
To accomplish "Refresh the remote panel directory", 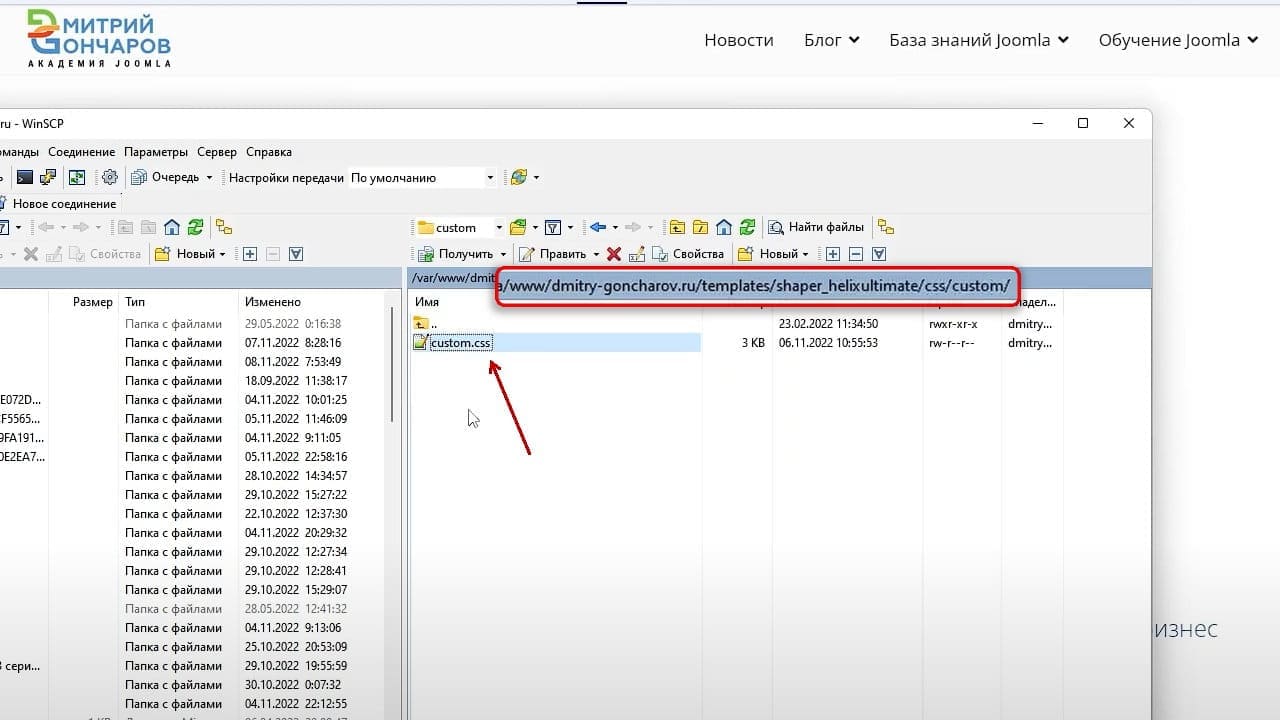I will pos(747,227).
